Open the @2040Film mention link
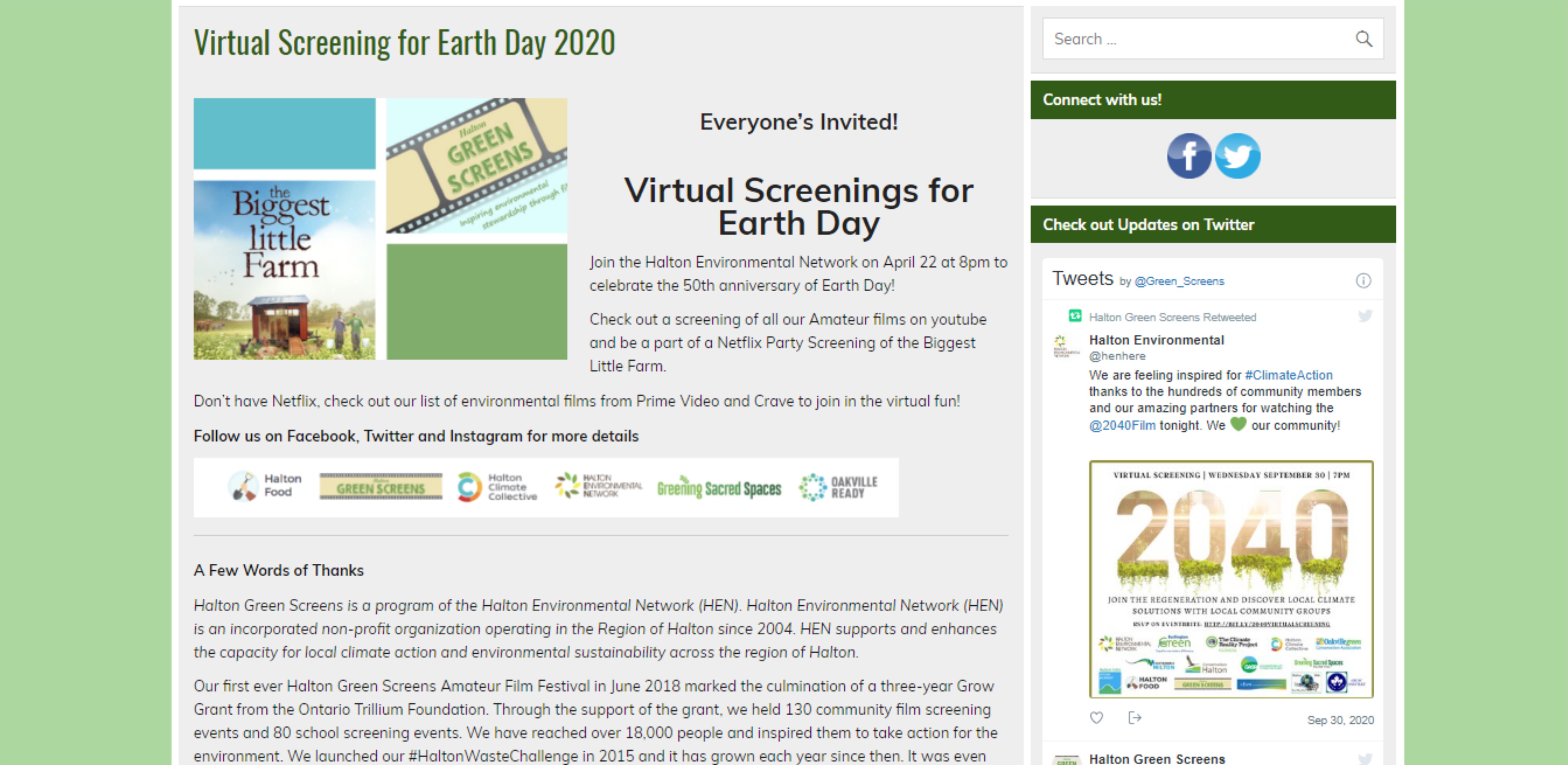The width and height of the screenshot is (1568, 765). 1122,426
